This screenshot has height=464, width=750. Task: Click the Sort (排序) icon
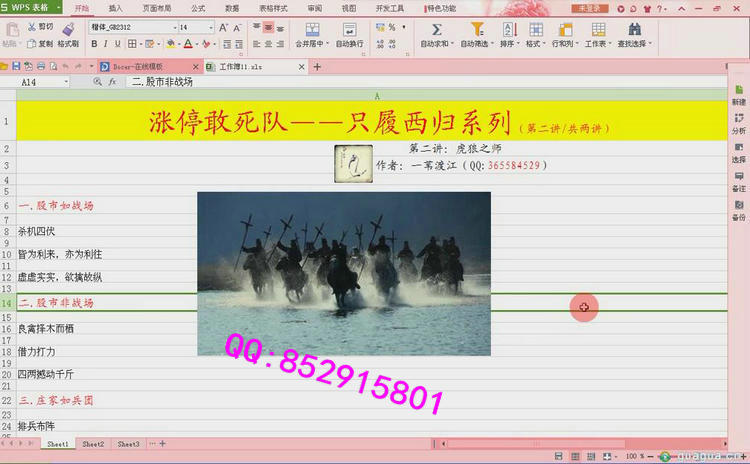tap(508, 30)
